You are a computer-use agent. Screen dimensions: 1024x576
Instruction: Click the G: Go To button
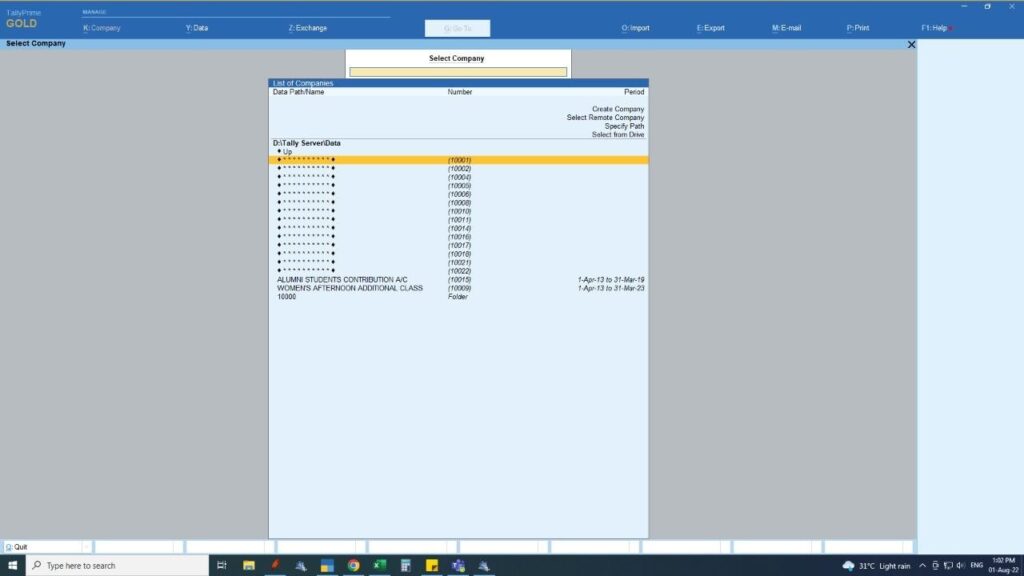(457, 28)
